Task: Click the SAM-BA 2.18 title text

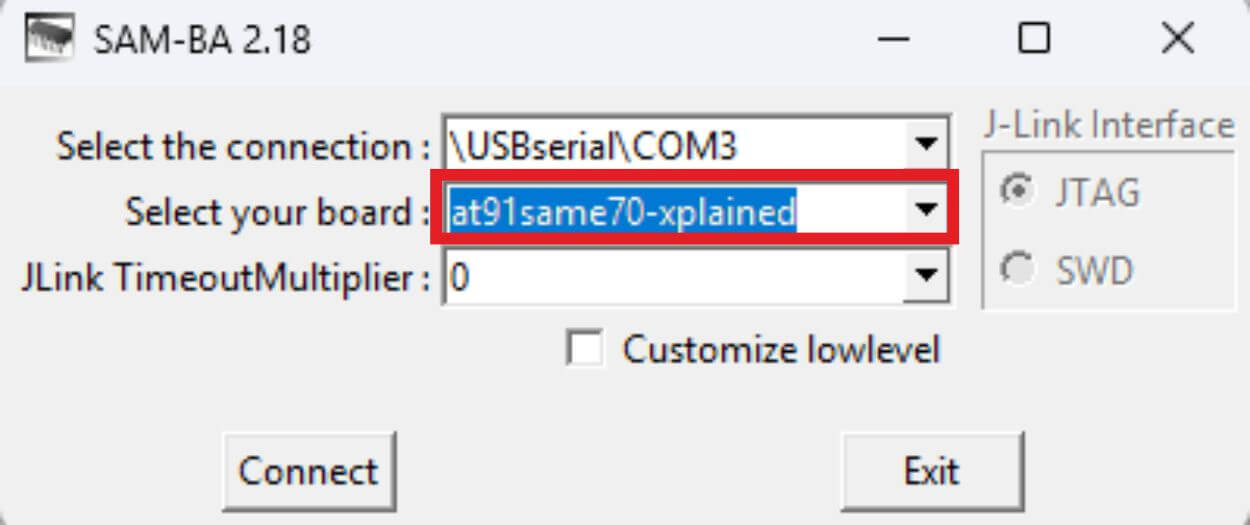Action: tap(202, 40)
